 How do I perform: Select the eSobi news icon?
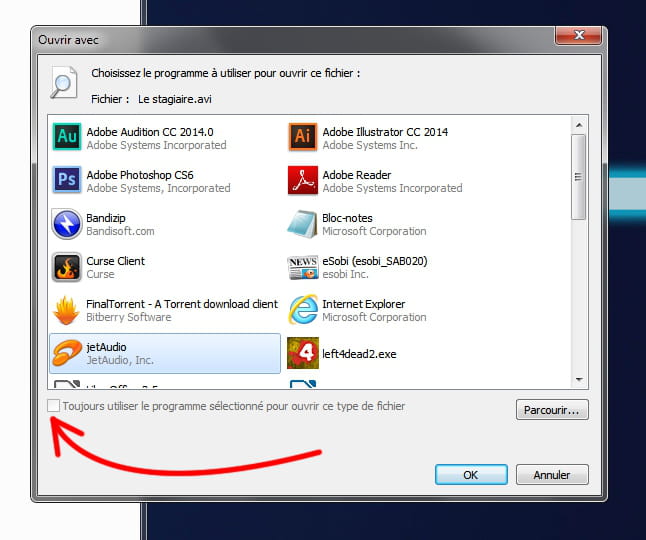point(303,267)
